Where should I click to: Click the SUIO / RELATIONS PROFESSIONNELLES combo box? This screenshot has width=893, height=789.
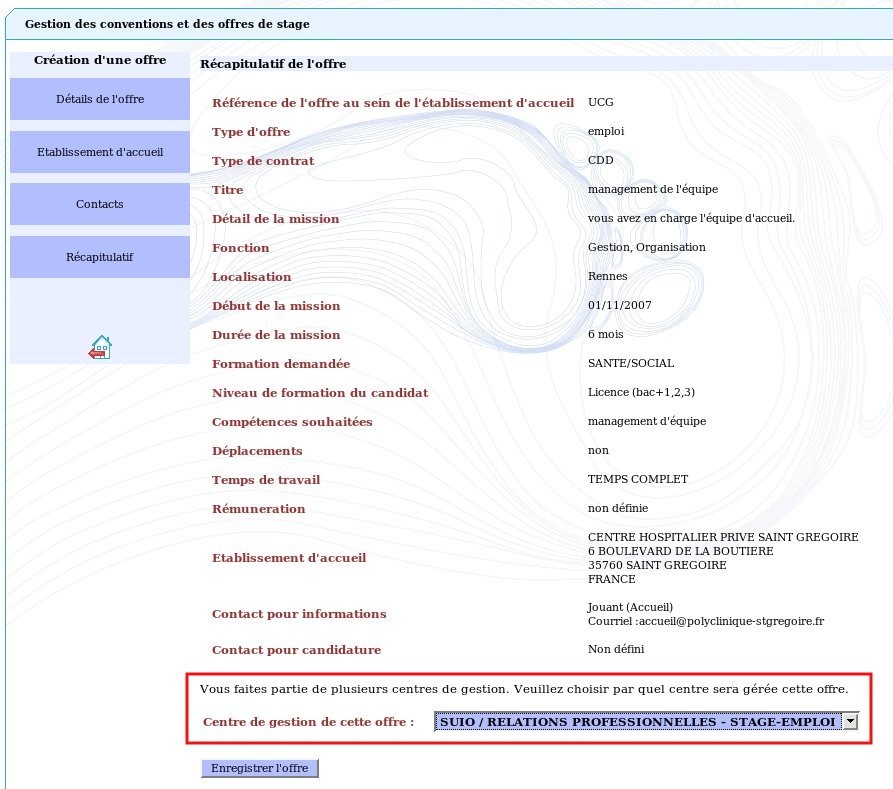click(637, 721)
